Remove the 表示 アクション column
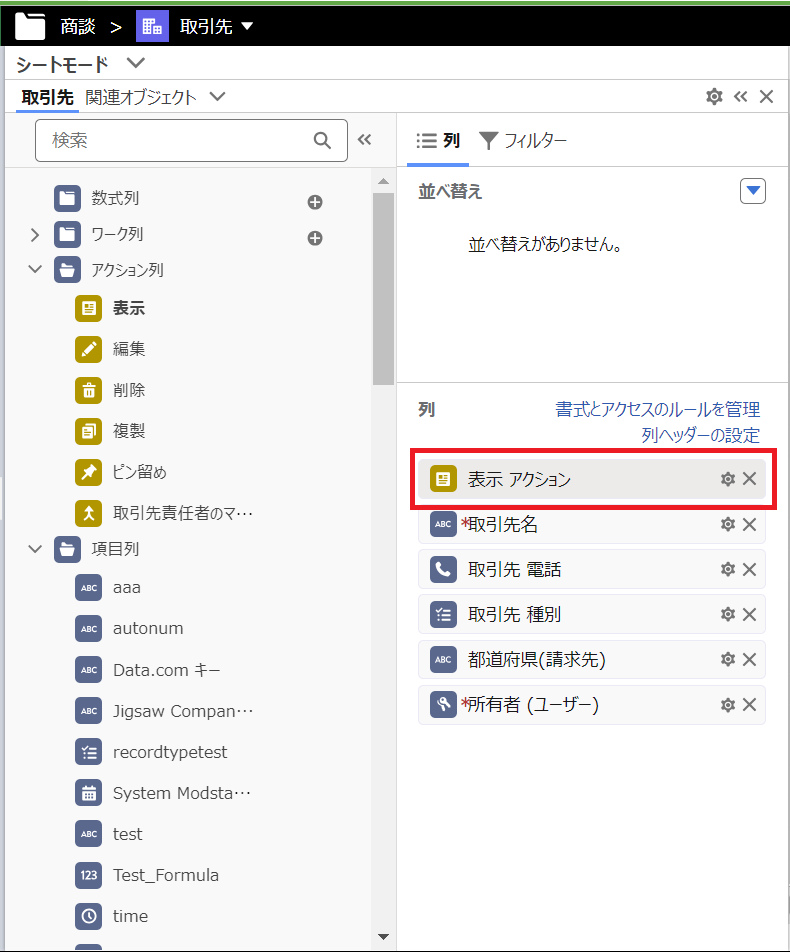Screen dimensions: 790x952 [749, 478]
